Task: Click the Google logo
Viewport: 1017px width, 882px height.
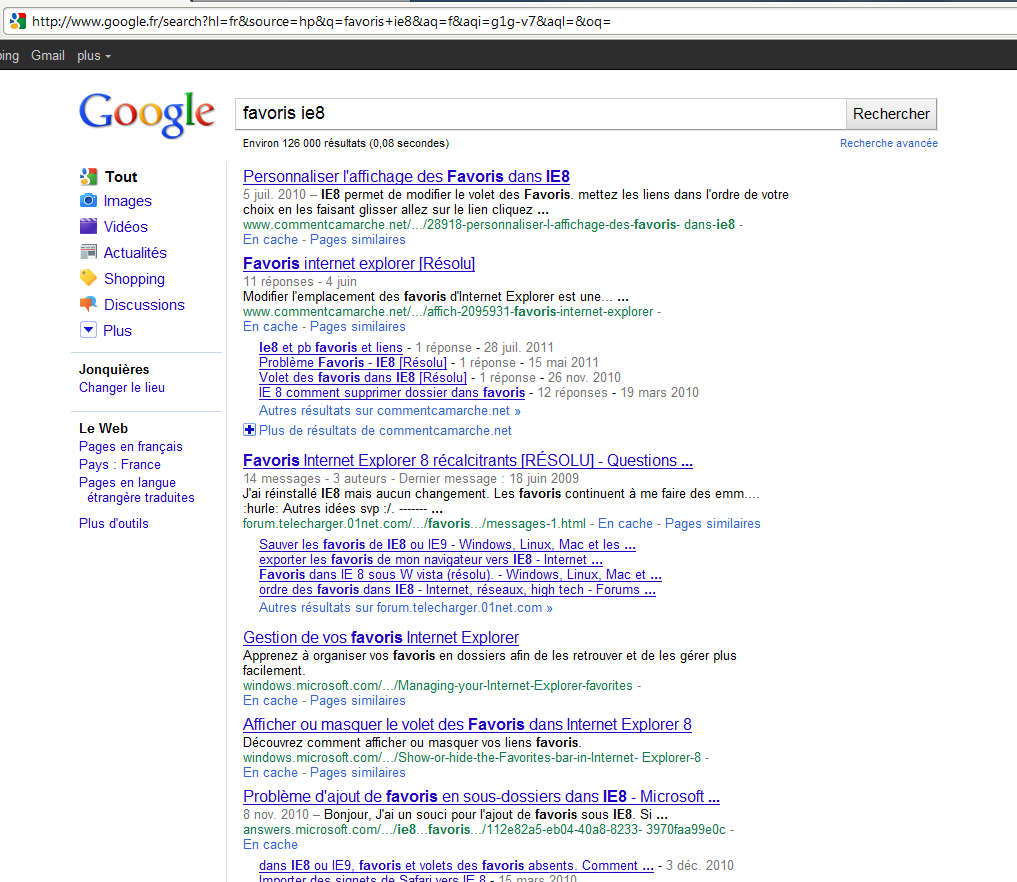Action: [147, 114]
